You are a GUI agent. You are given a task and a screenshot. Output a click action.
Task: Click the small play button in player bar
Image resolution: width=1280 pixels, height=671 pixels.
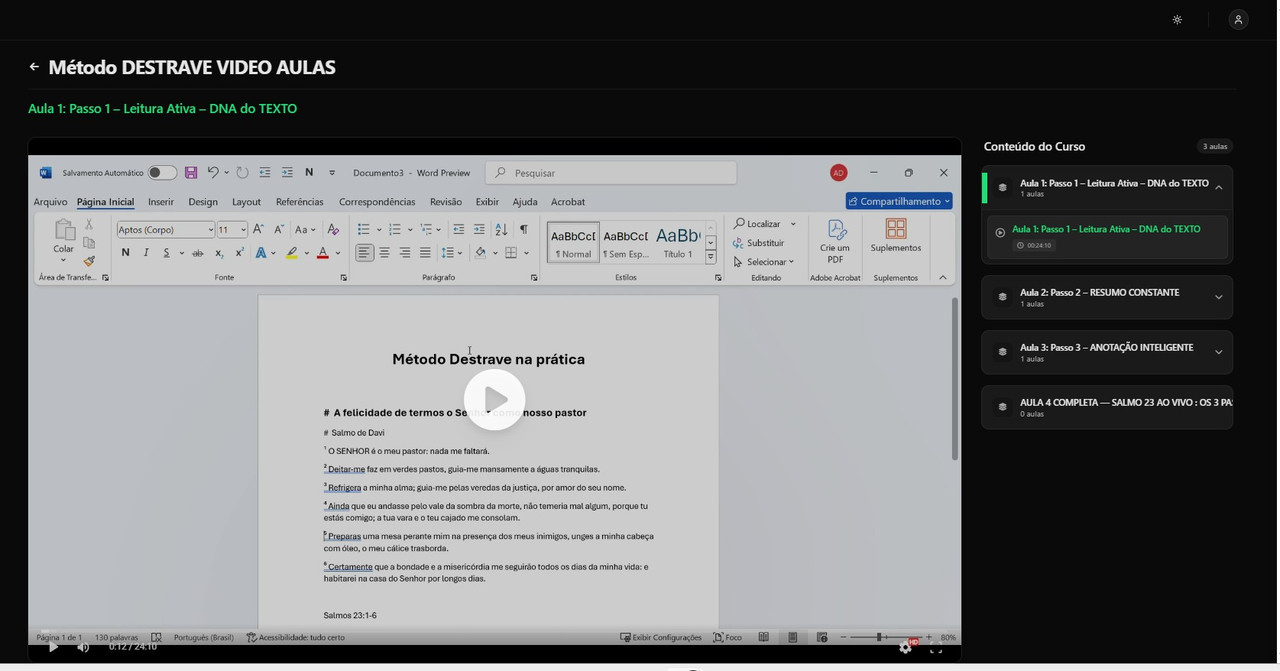(x=54, y=647)
